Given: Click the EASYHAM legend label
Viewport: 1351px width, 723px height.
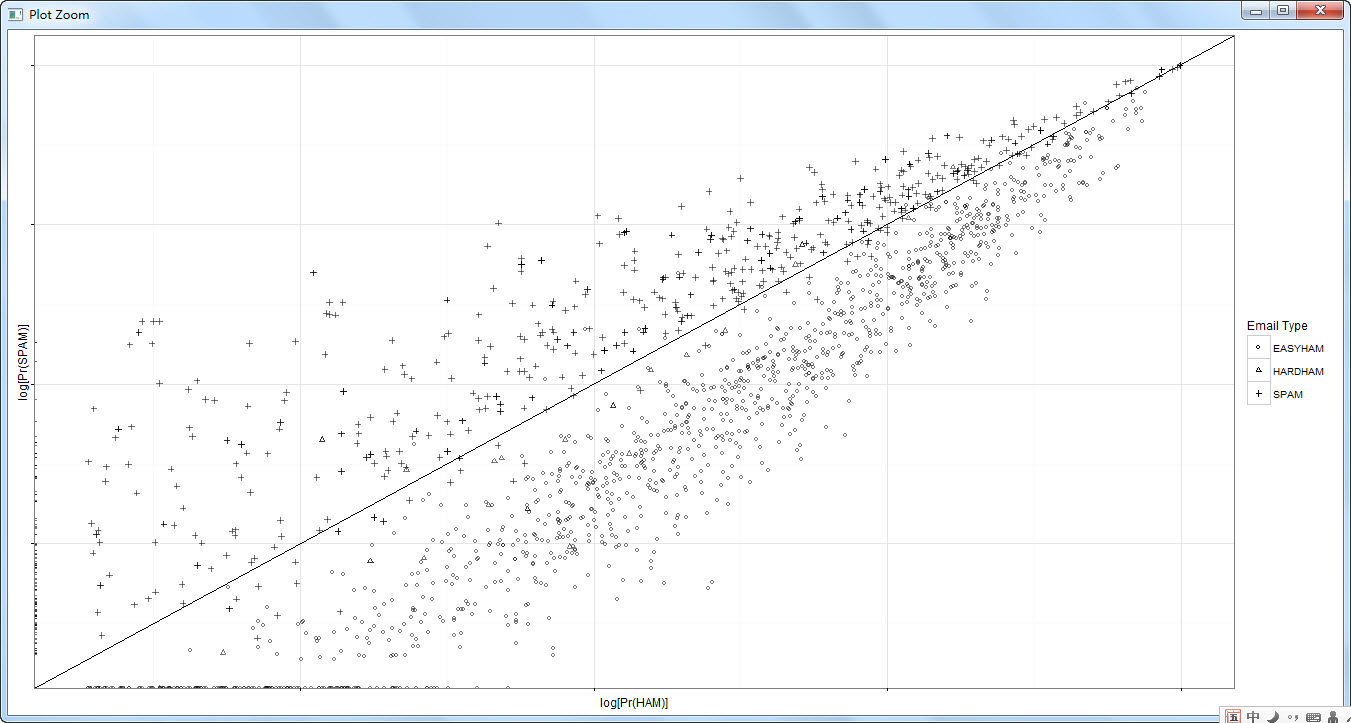Looking at the screenshot, I should pos(1298,348).
